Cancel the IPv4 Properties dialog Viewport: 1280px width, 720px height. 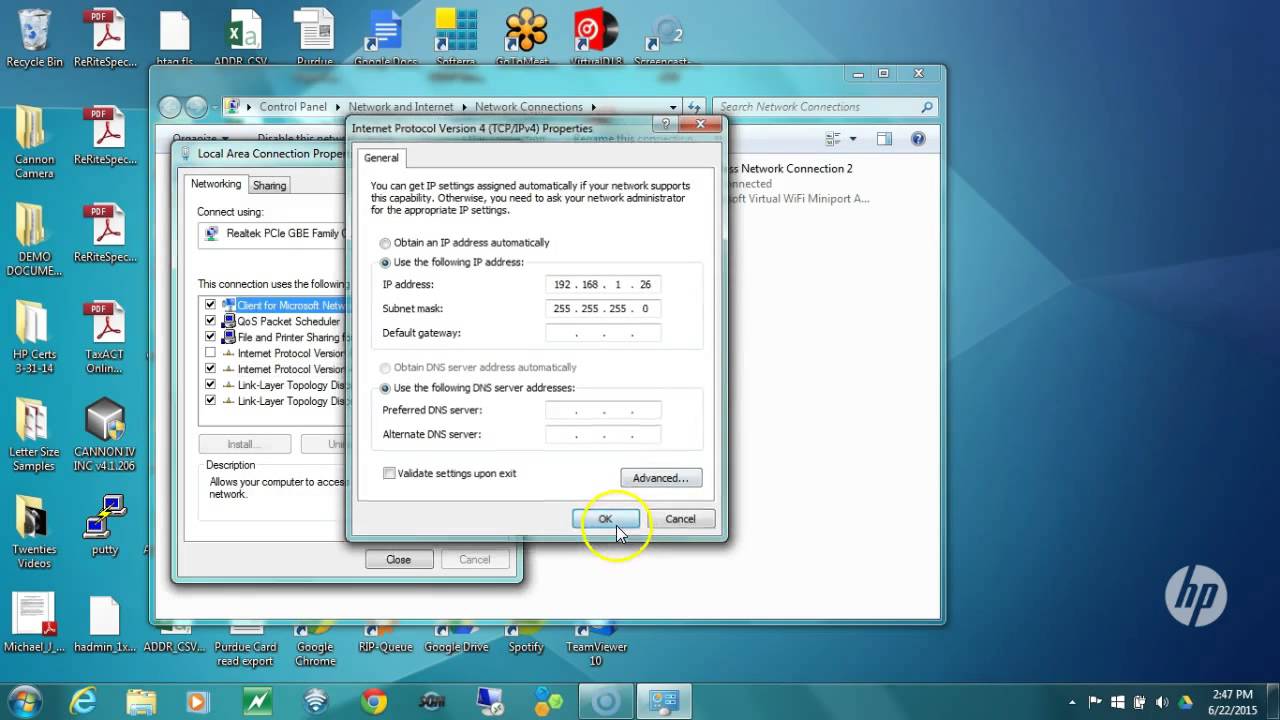pyautogui.click(x=680, y=519)
